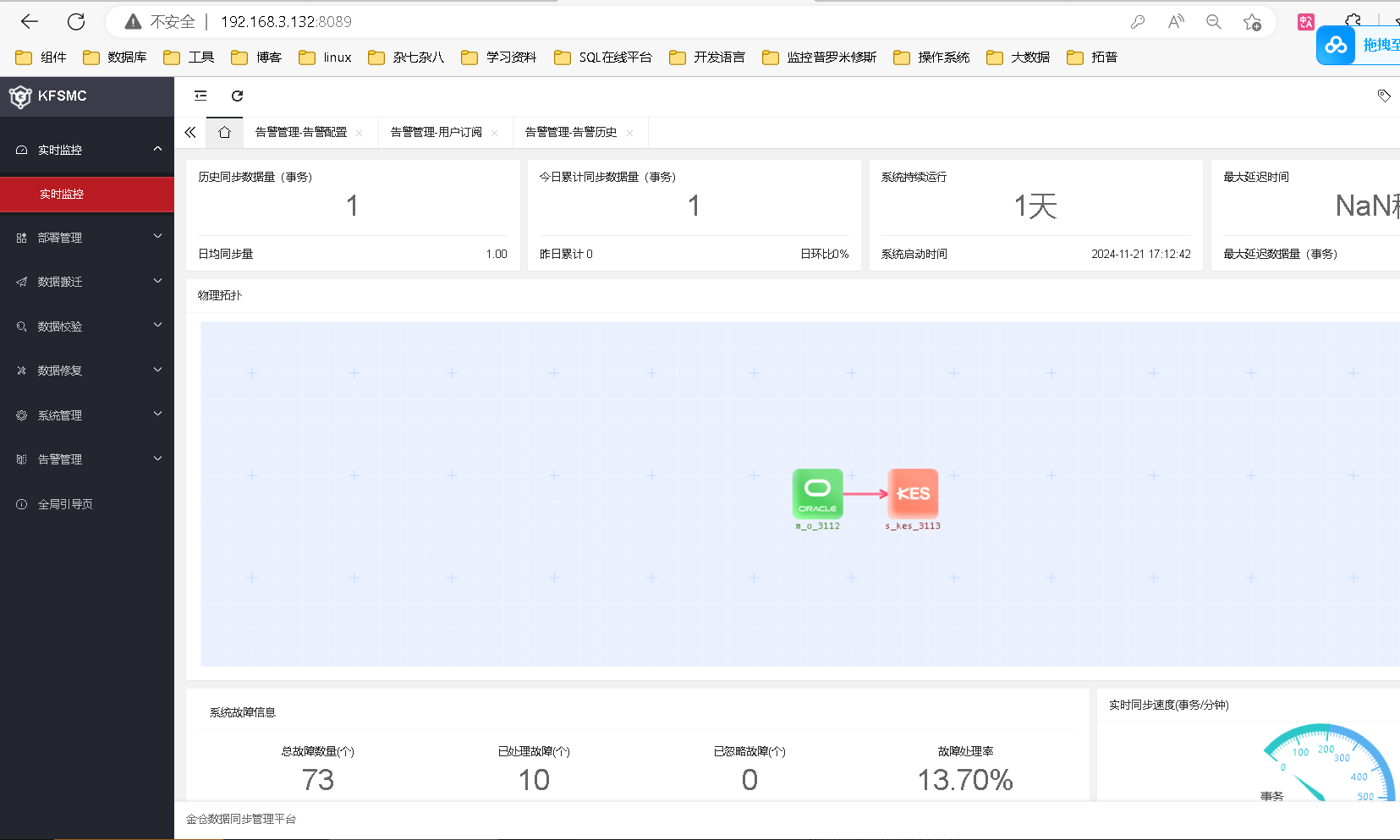The width and height of the screenshot is (1400, 840).
Task: Click the 系统持续运行 value 1天
Action: pos(1035,206)
